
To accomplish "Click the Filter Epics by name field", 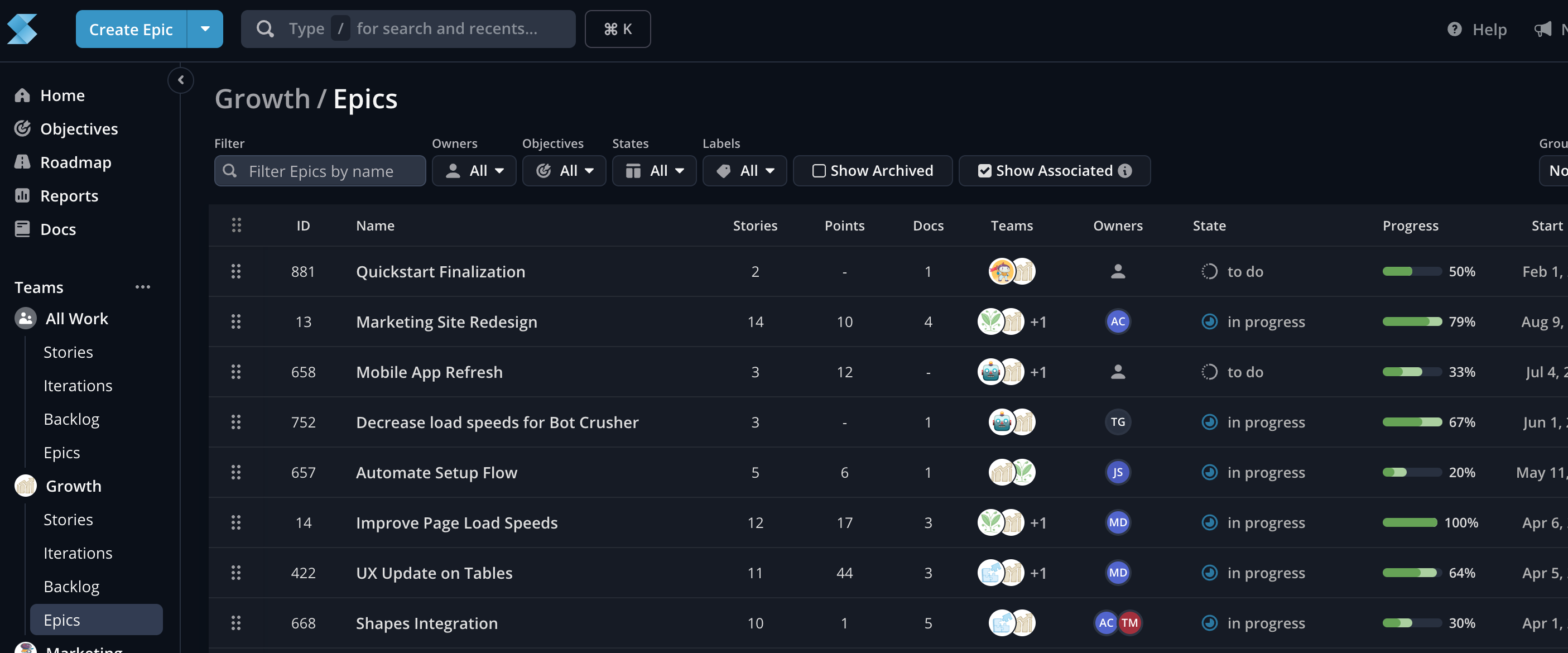I will pos(320,170).
